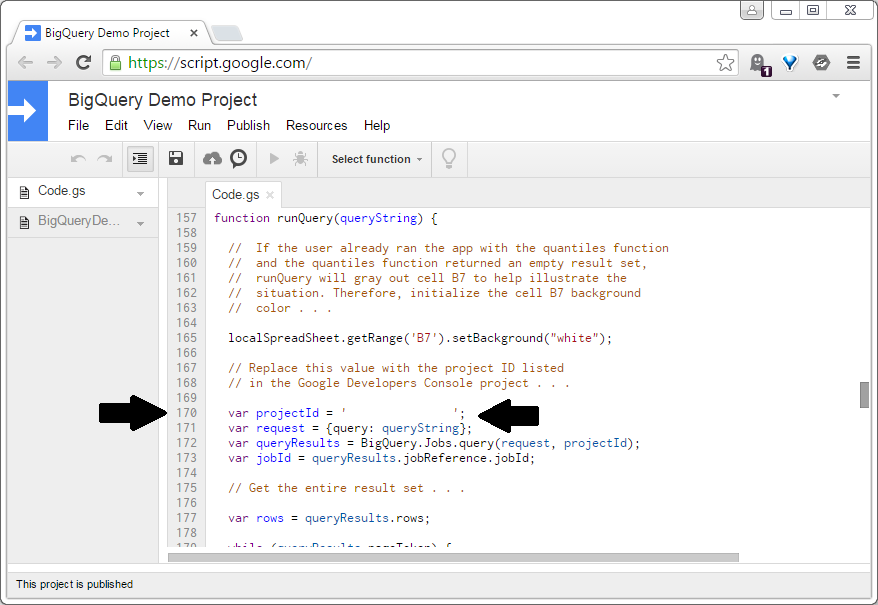Click the Undo arrow in the toolbar
This screenshot has width=878, height=605.
[78, 159]
